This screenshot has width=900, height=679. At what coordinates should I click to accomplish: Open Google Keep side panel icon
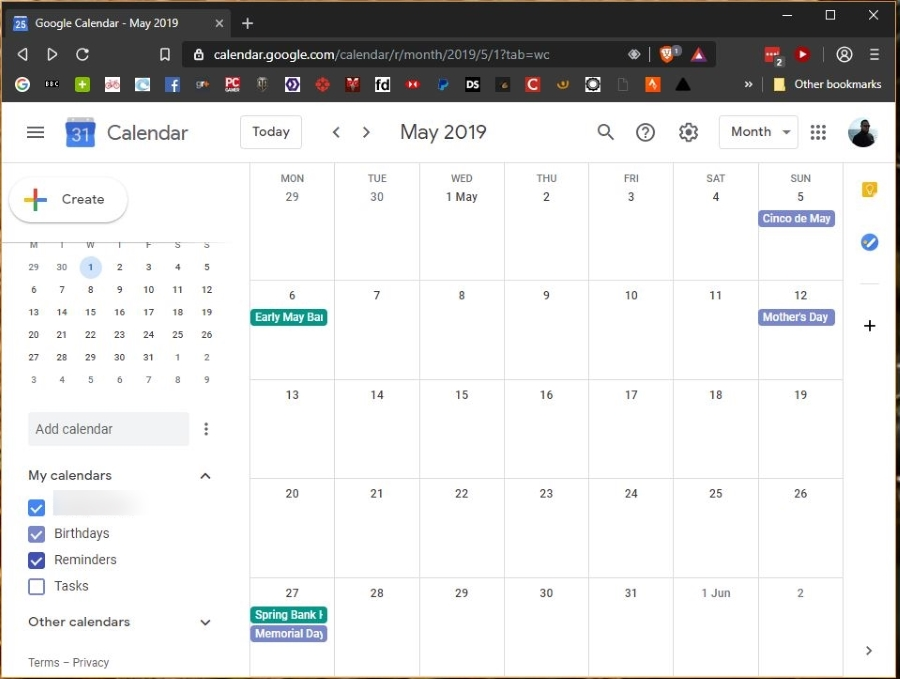tap(869, 189)
